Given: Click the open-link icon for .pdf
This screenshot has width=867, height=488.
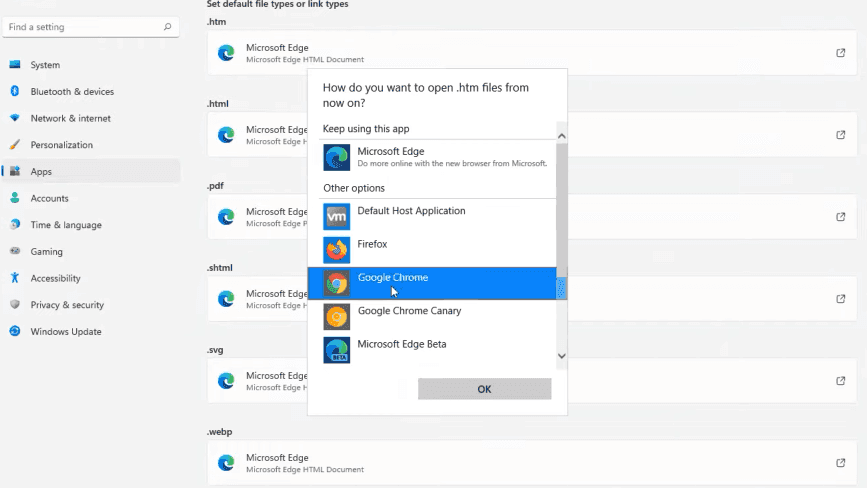Looking at the screenshot, I should 840,217.
